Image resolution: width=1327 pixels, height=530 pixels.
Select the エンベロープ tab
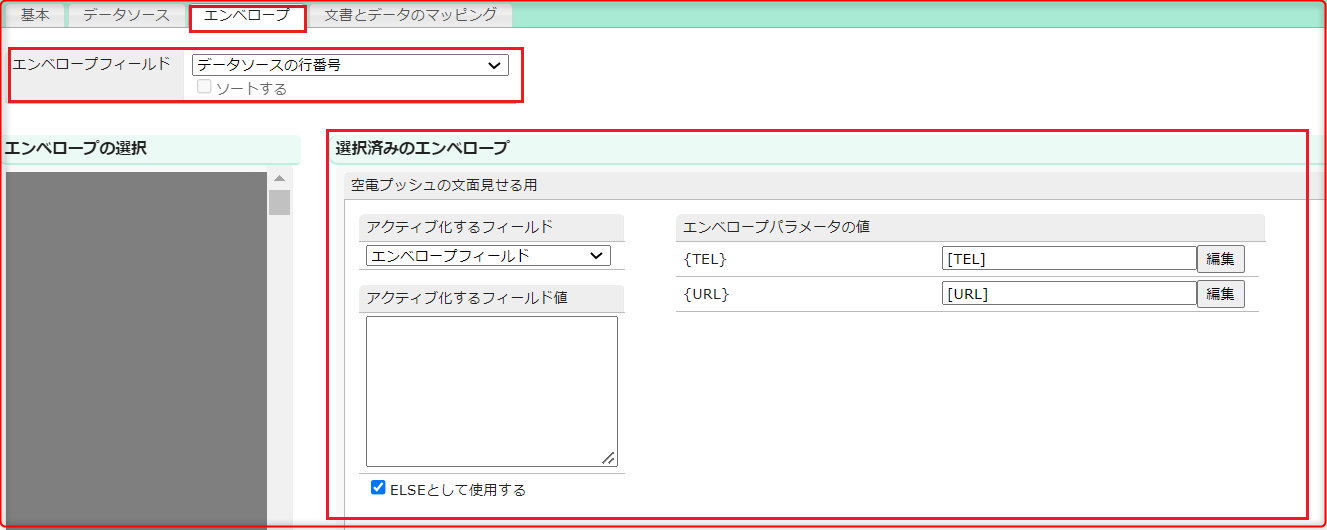pos(246,15)
